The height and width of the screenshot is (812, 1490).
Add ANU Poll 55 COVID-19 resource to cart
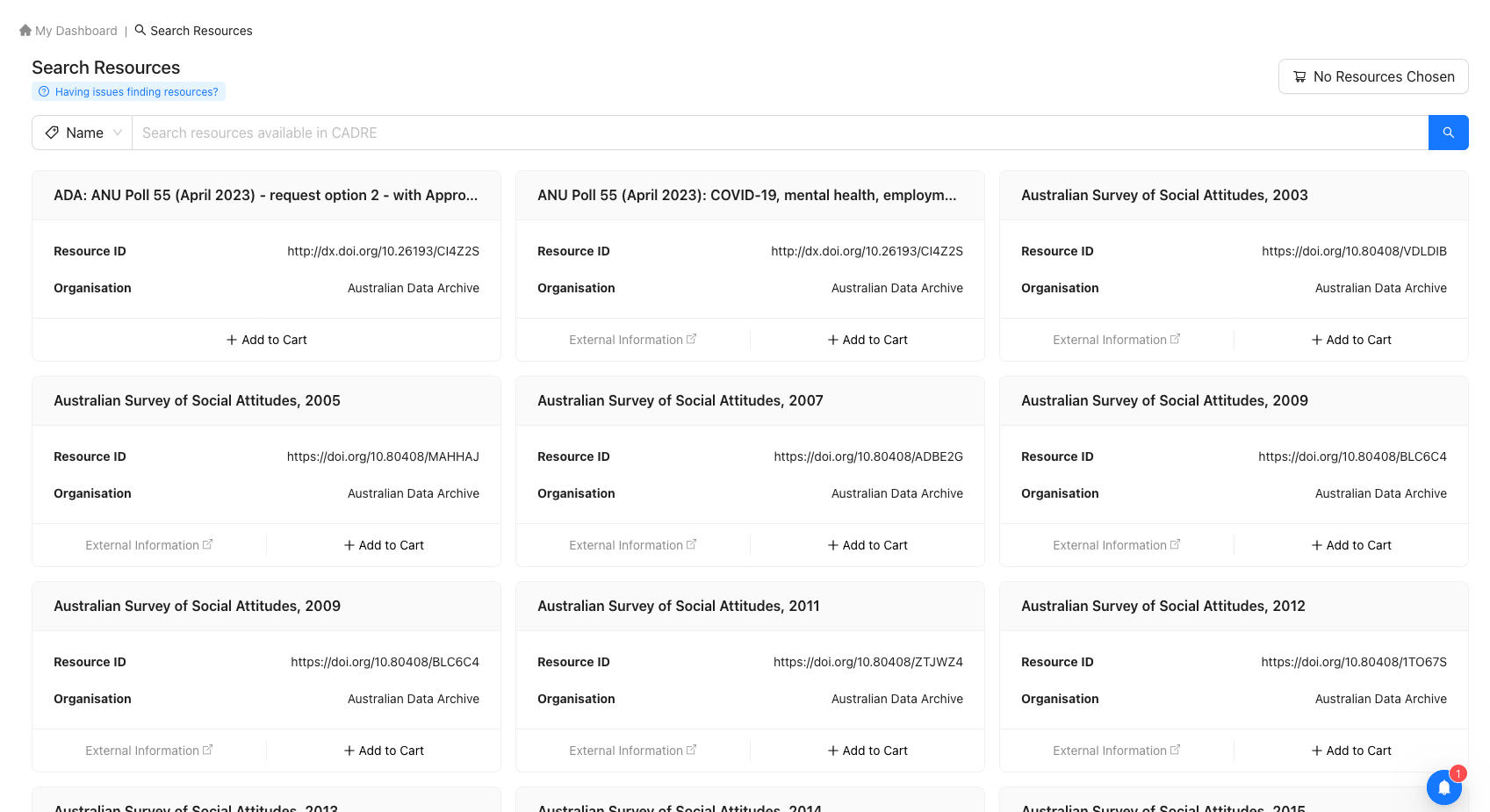point(867,340)
